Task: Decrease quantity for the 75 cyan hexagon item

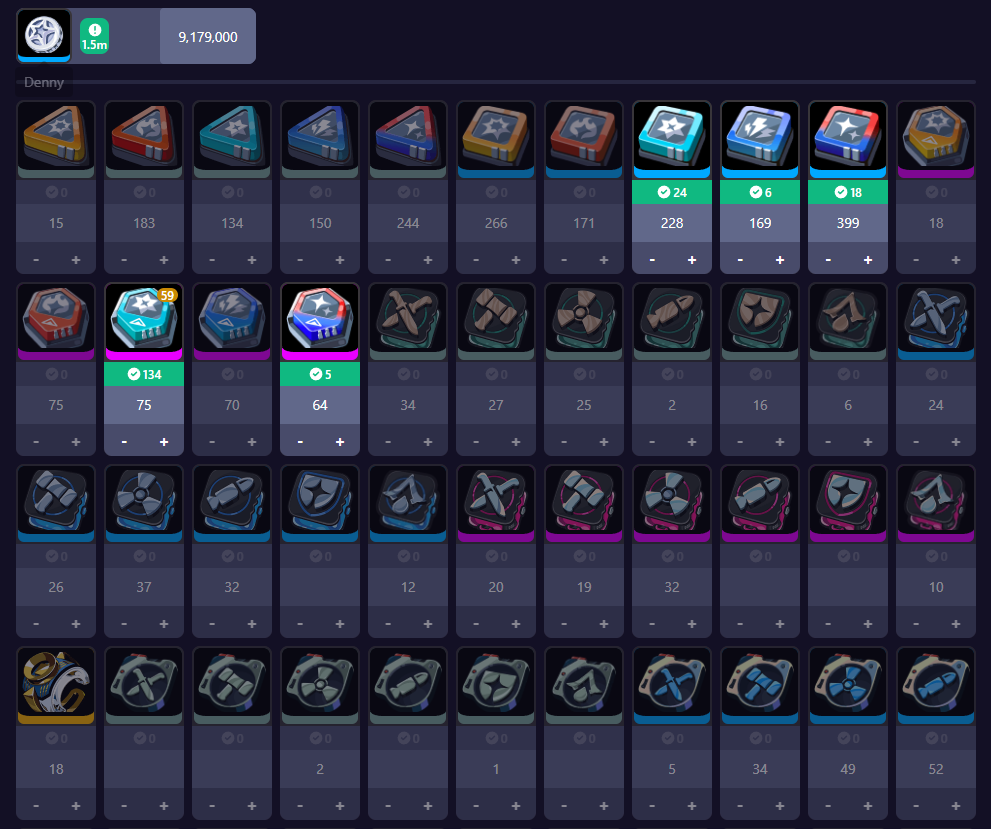Action: 124,442
